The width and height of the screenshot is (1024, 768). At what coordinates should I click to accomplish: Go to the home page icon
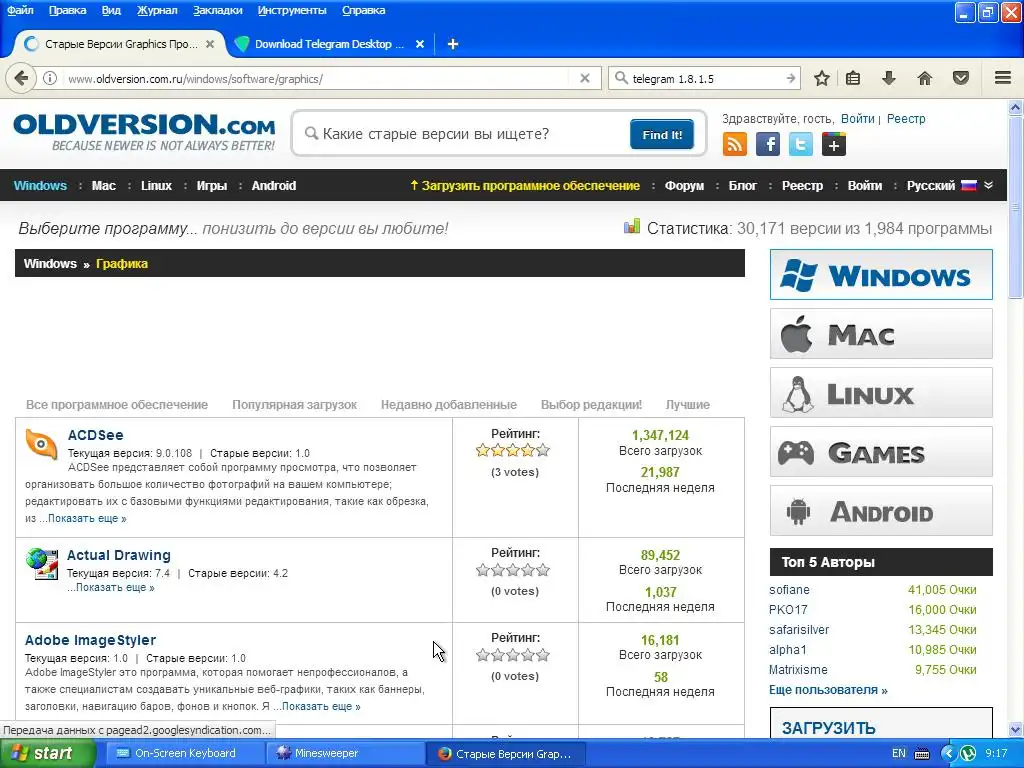click(x=924, y=78)
